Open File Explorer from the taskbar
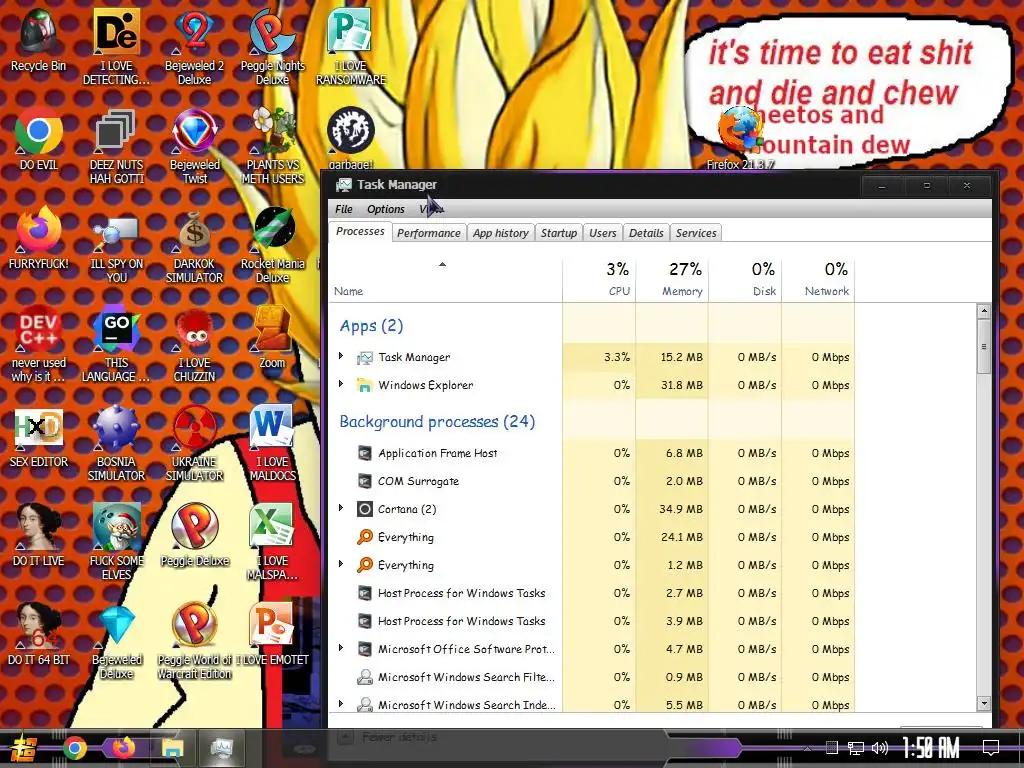 pyautogui.click(x=172, y=748)
